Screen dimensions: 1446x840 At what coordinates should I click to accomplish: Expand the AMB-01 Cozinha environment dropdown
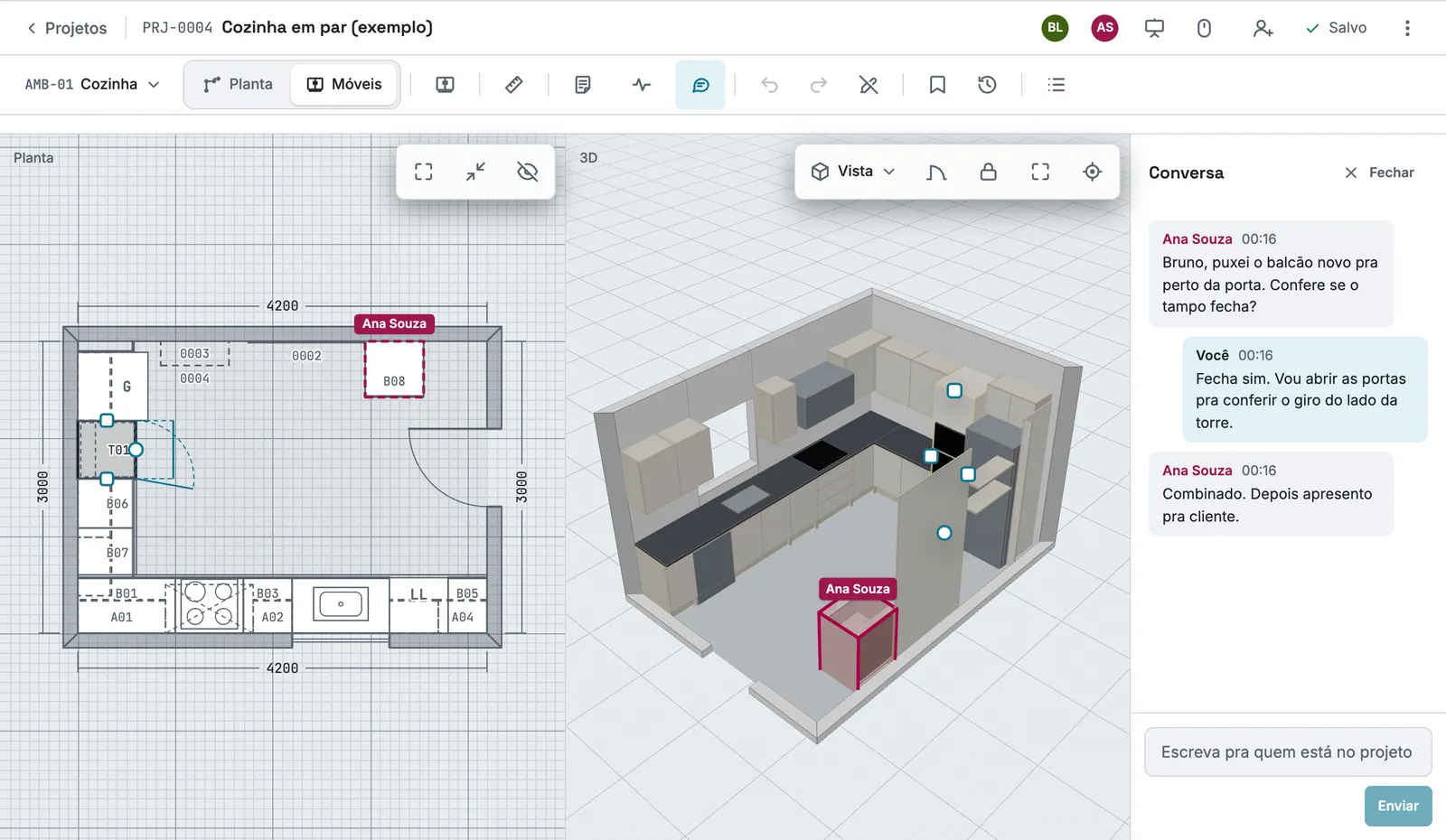point(92,84)
